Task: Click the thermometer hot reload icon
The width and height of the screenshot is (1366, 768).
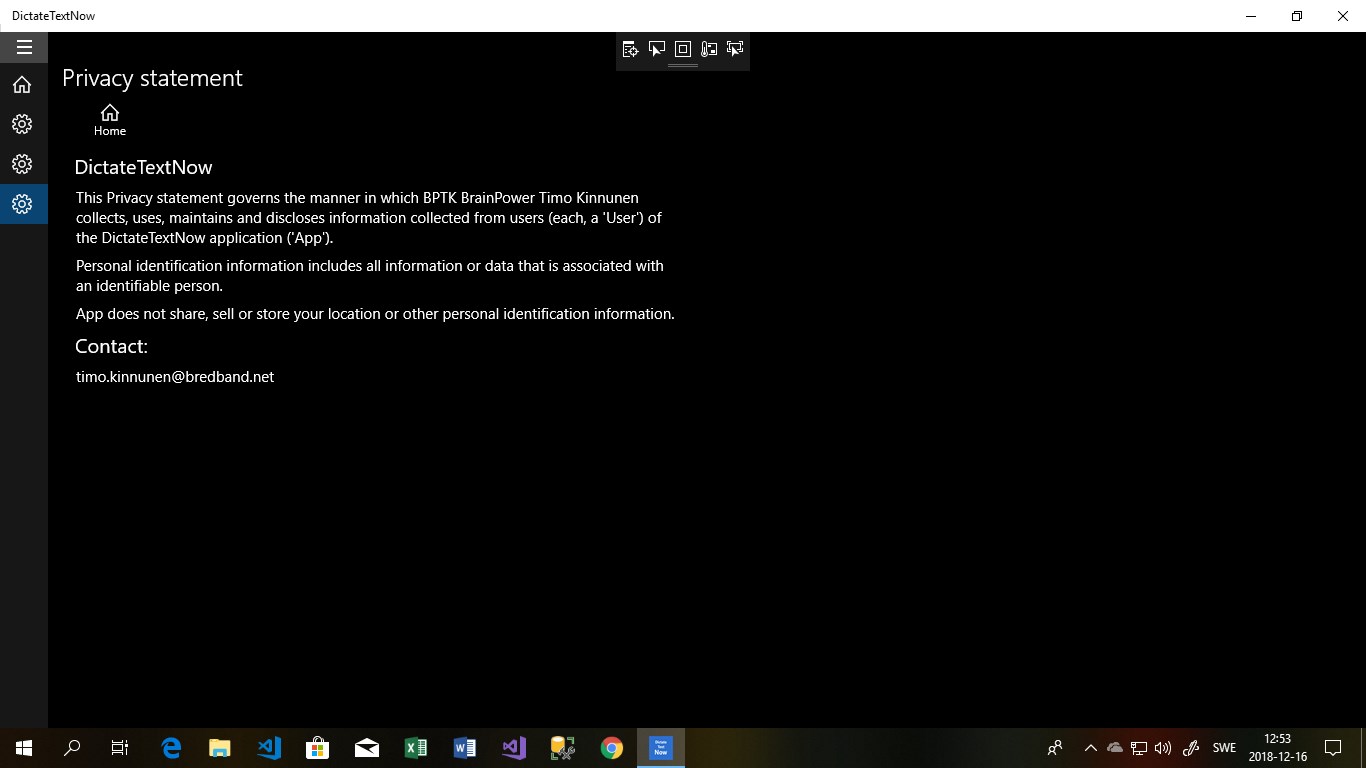Action: (709, 49)
